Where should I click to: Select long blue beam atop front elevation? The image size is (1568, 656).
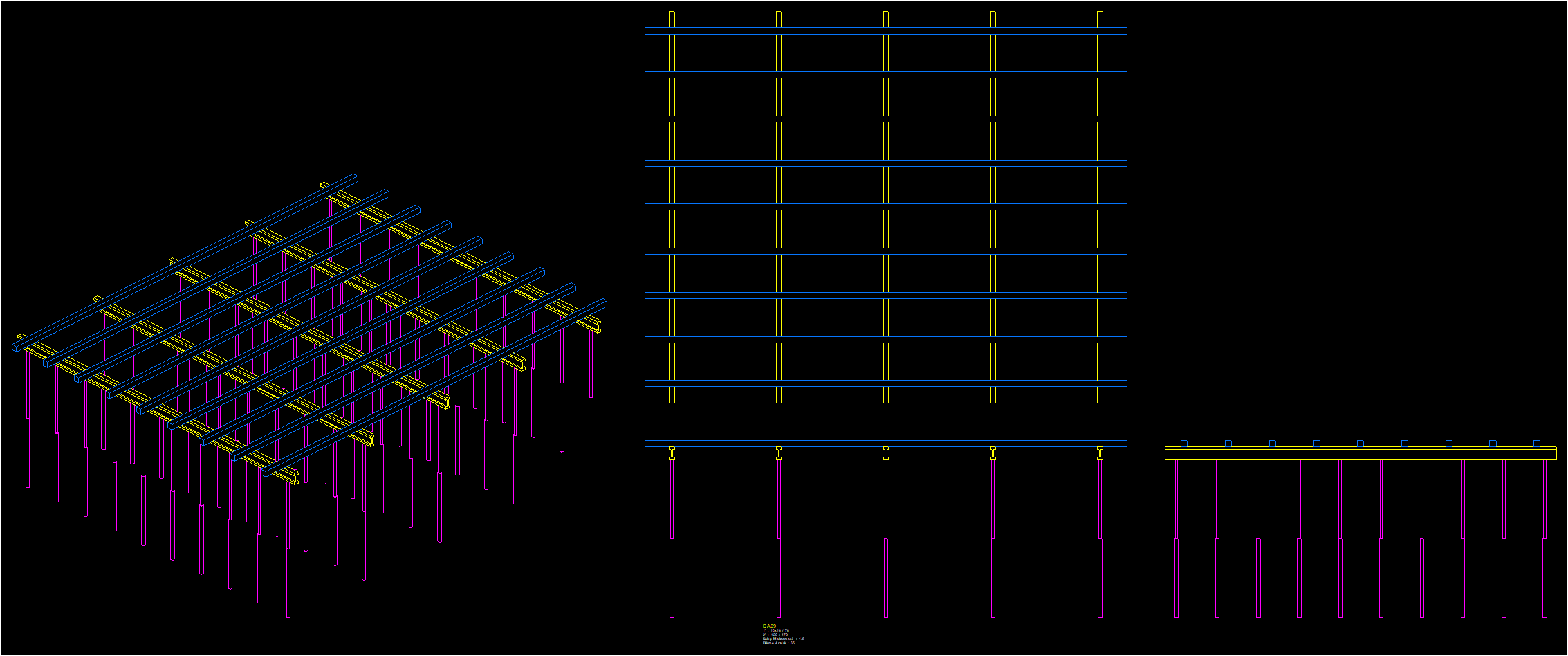pos(886,444)
